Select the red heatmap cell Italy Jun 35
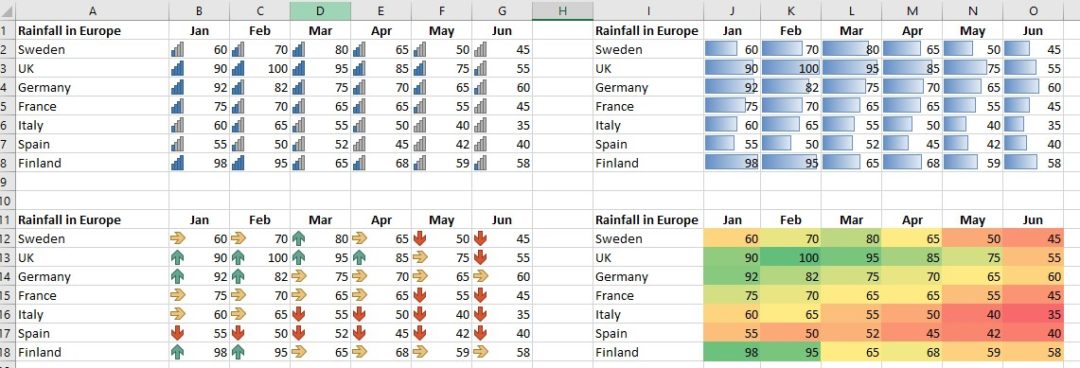 click(x=1033, y=315)
